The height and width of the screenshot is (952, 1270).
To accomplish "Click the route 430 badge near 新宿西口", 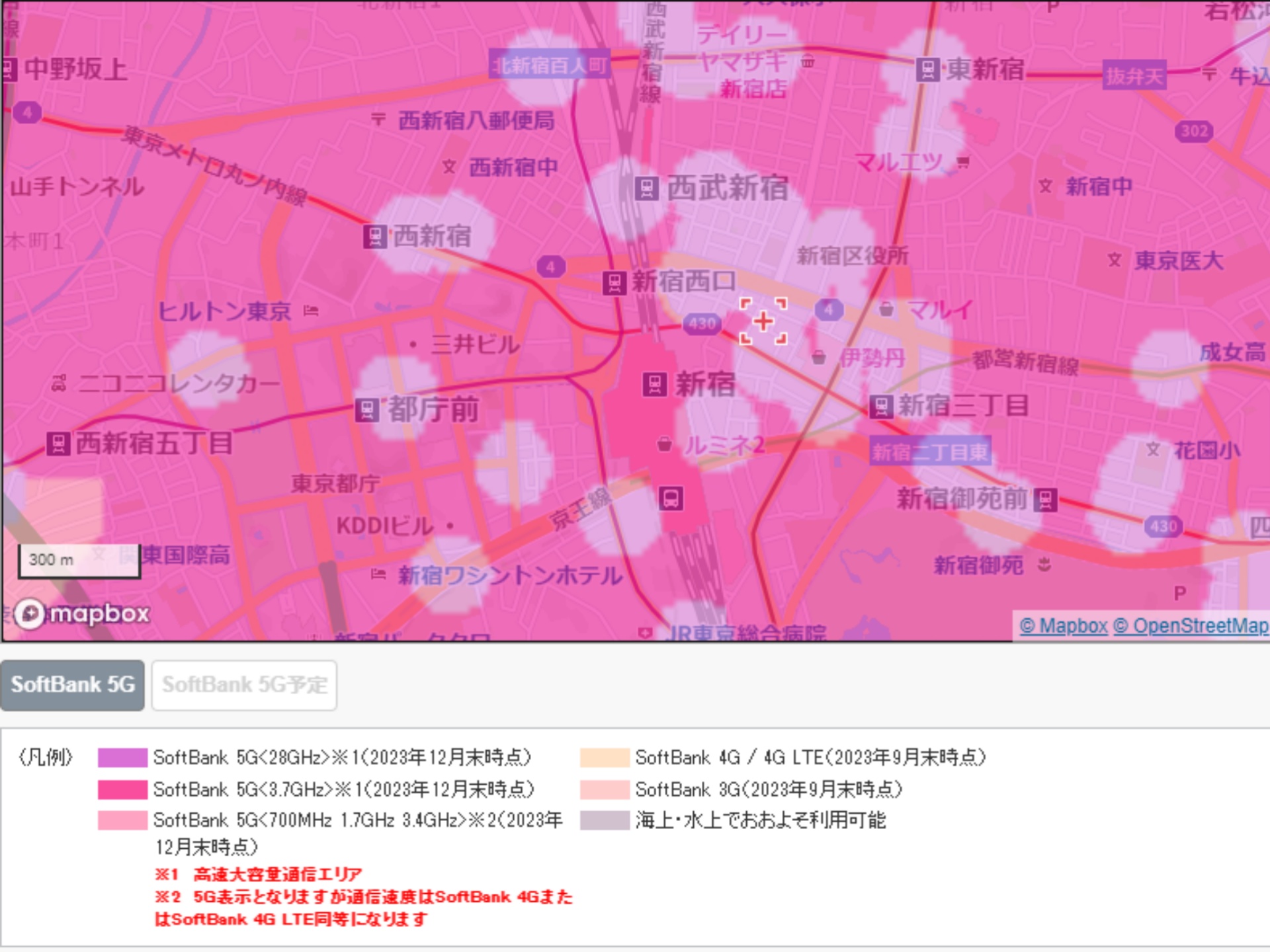I will point(702,323).
